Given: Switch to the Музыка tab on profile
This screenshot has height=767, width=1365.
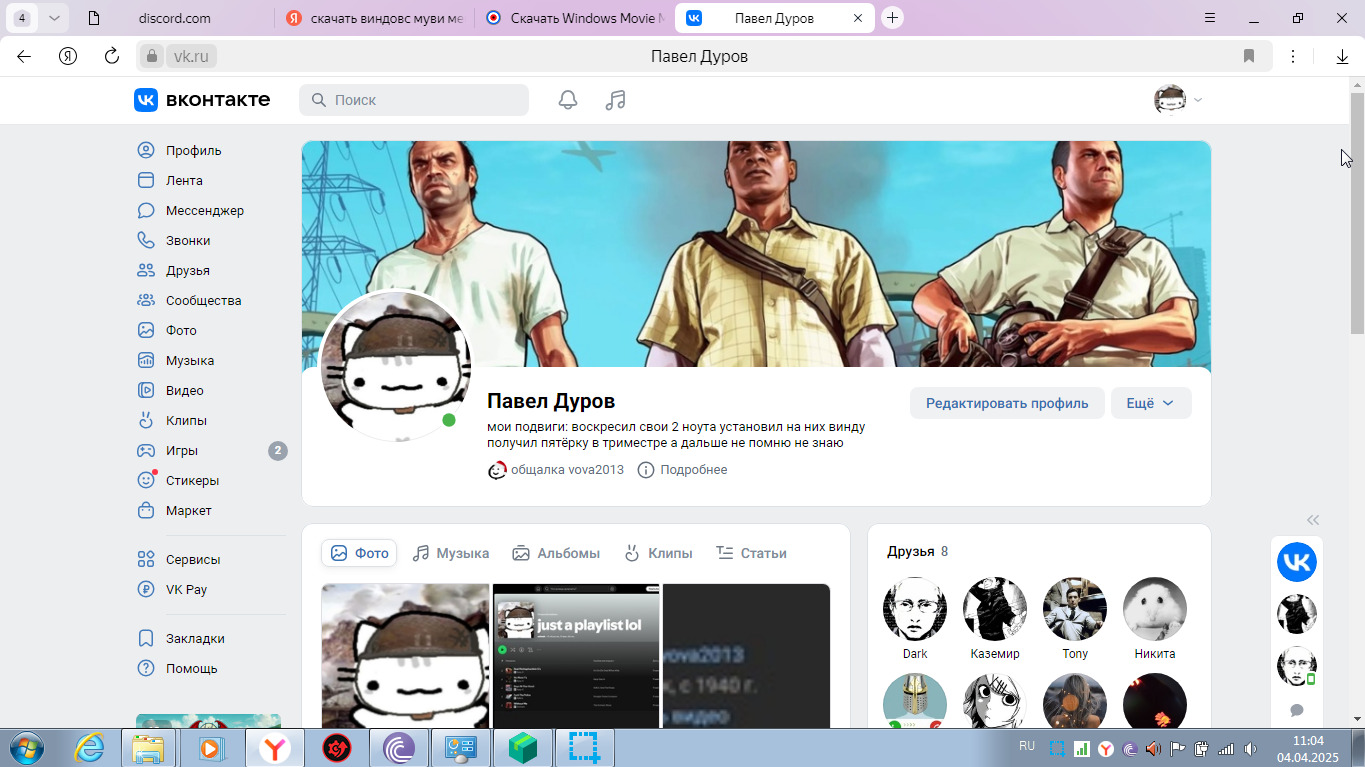Looking at the screenshot, I should tap(451, 553).
